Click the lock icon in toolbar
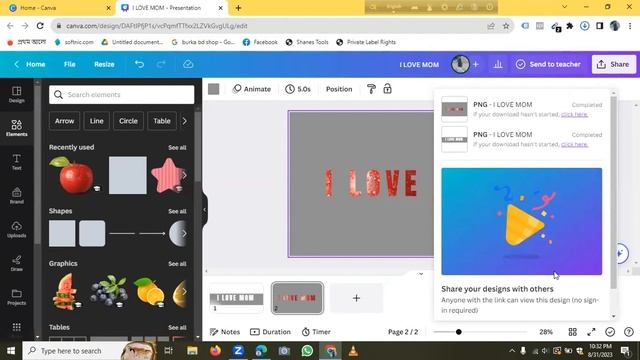This screenshot has height=360, width=640. (387, 89)
